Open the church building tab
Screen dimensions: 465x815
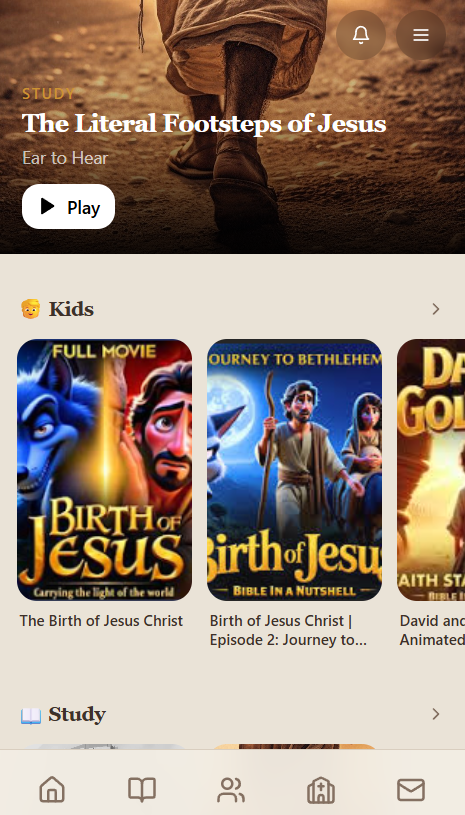click(321, 789)
